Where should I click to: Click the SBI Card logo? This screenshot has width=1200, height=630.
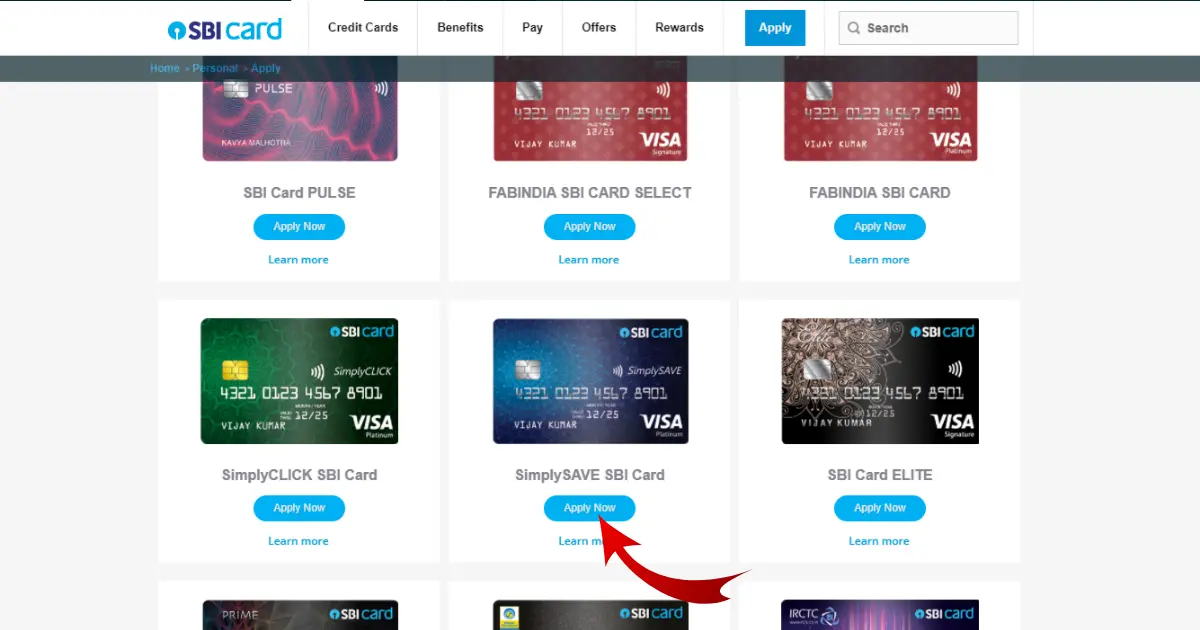coord(225,29)
